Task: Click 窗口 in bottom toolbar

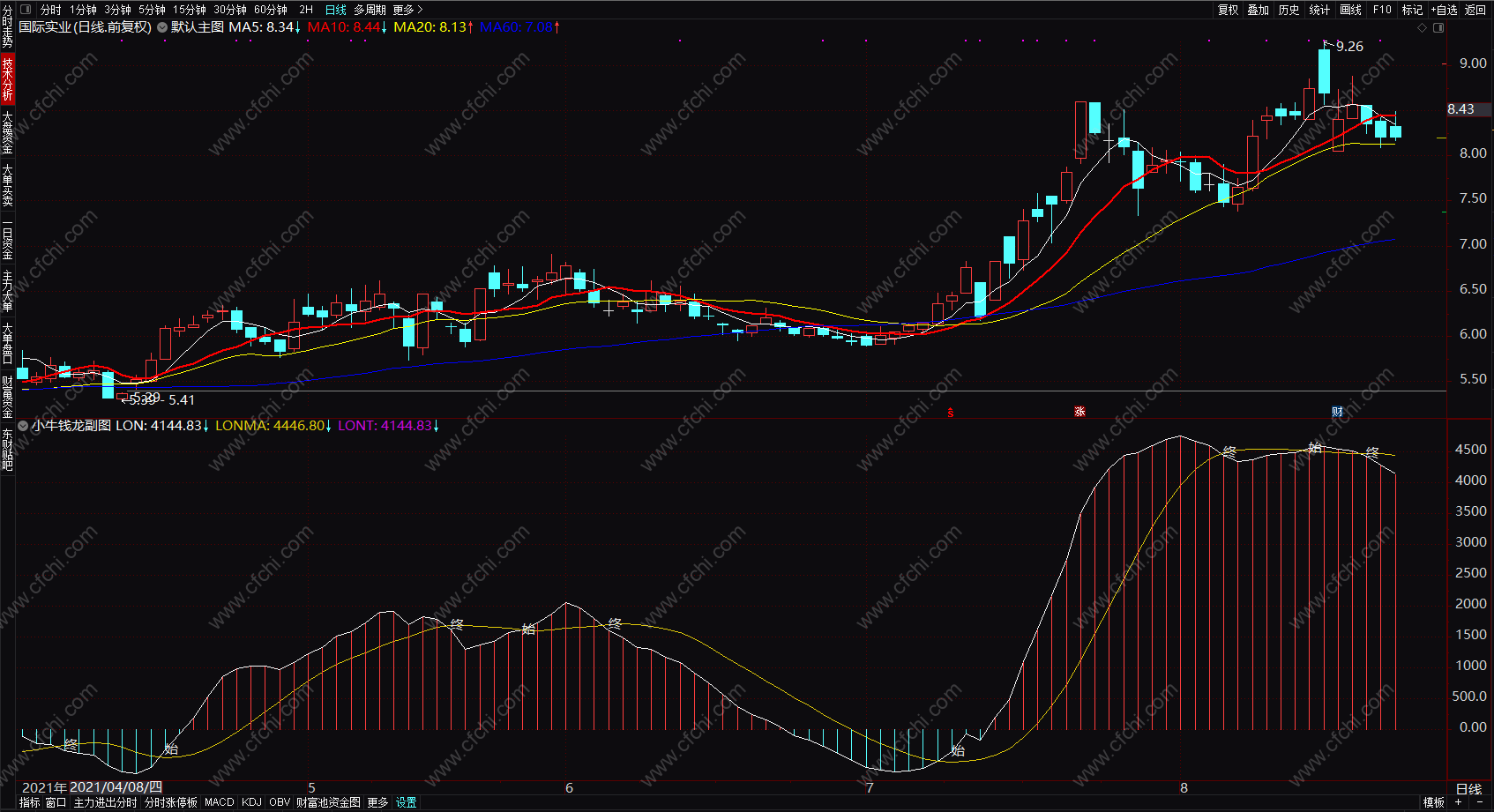Action: [x=56, y=803]
